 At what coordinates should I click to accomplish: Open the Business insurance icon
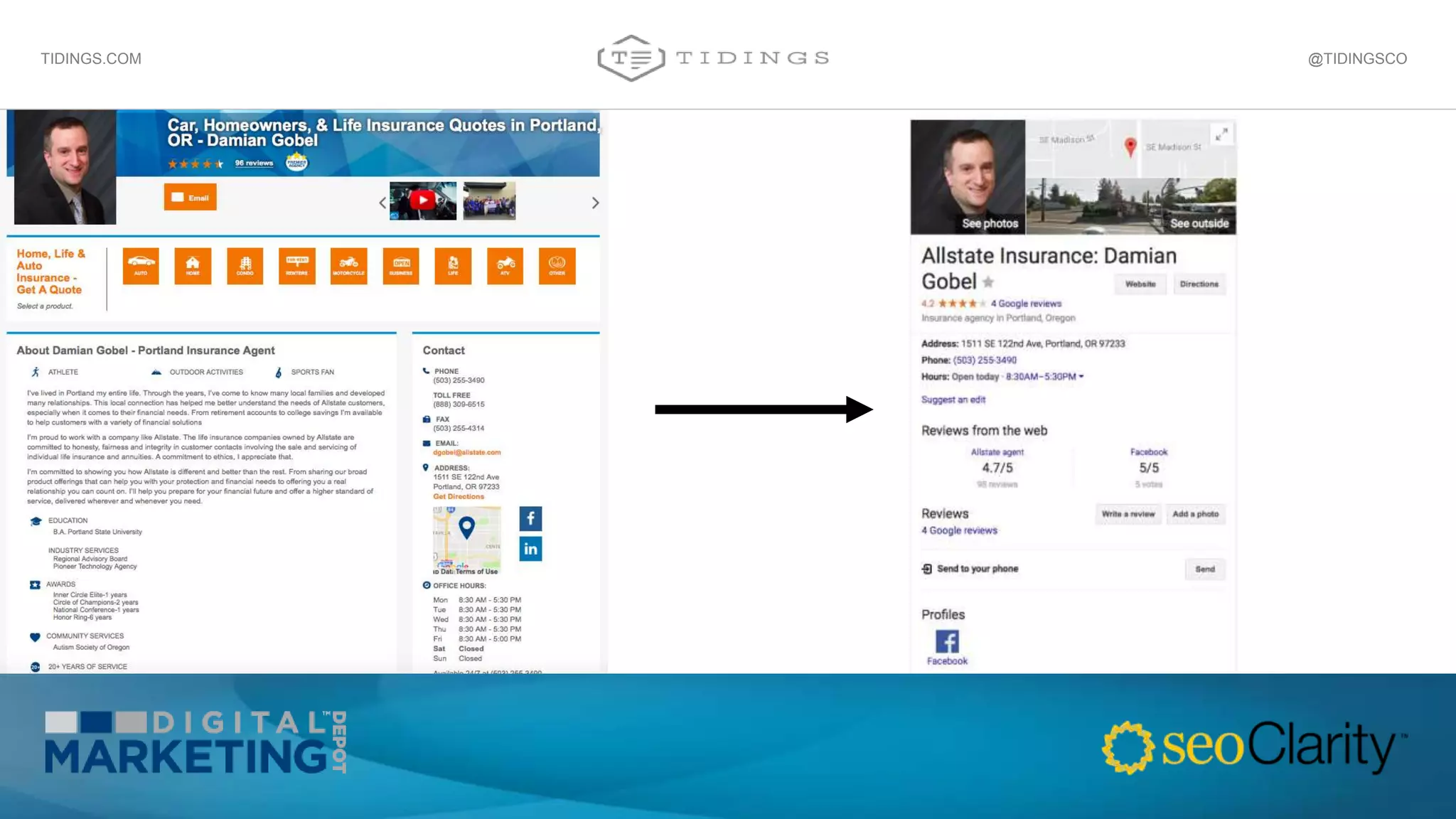pos(401,266)
